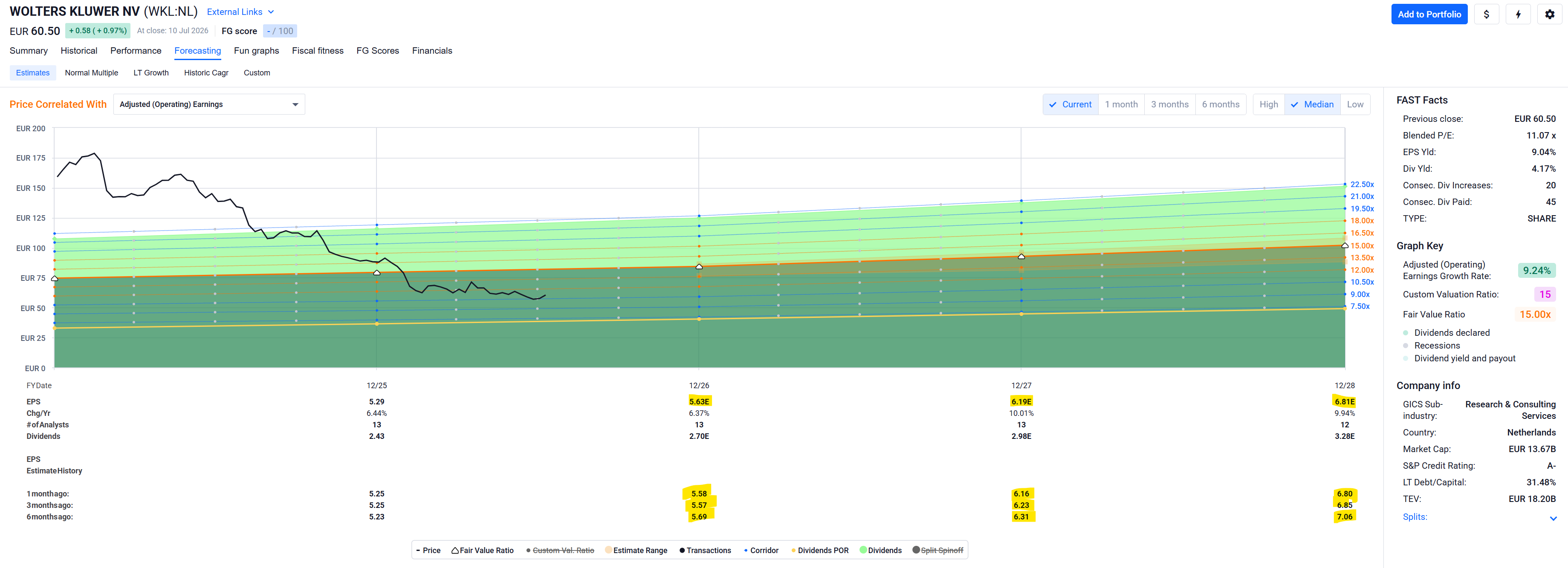Click the dollar currency icon button
This screenshot has width=1568, height=568.
coord(1486,14)
